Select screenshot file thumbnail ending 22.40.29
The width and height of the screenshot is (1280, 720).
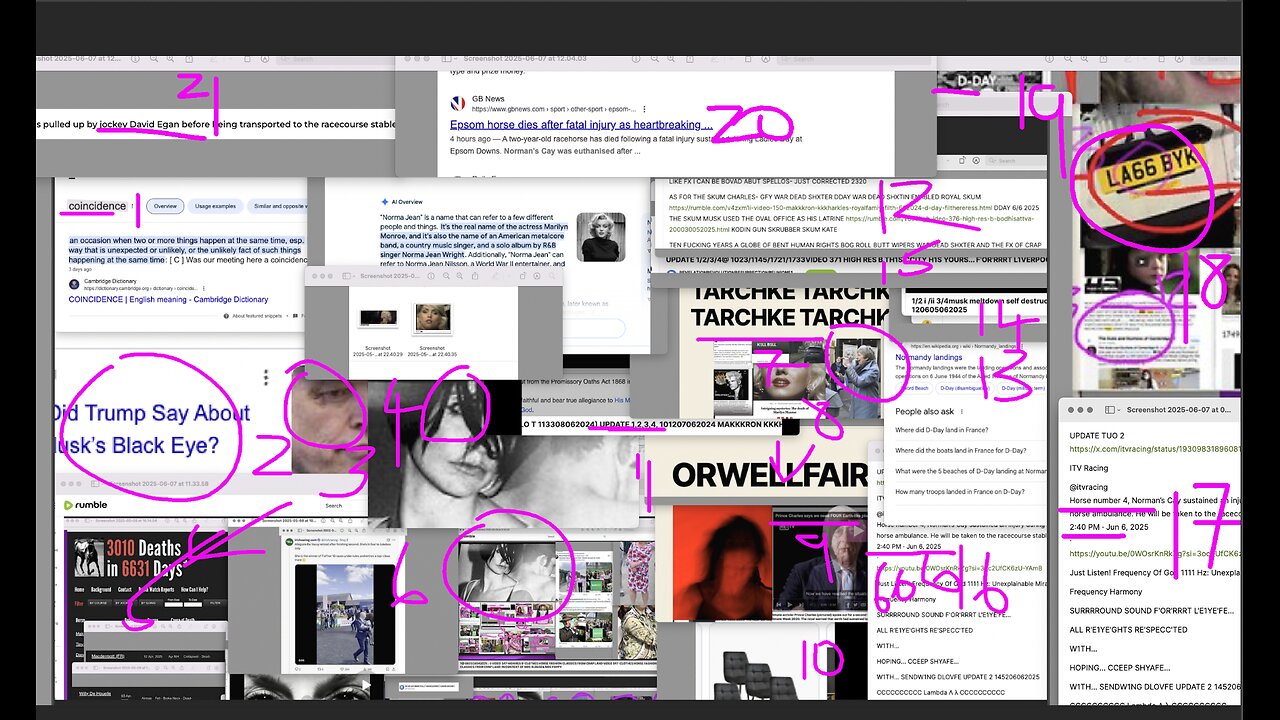pos(379,318)
